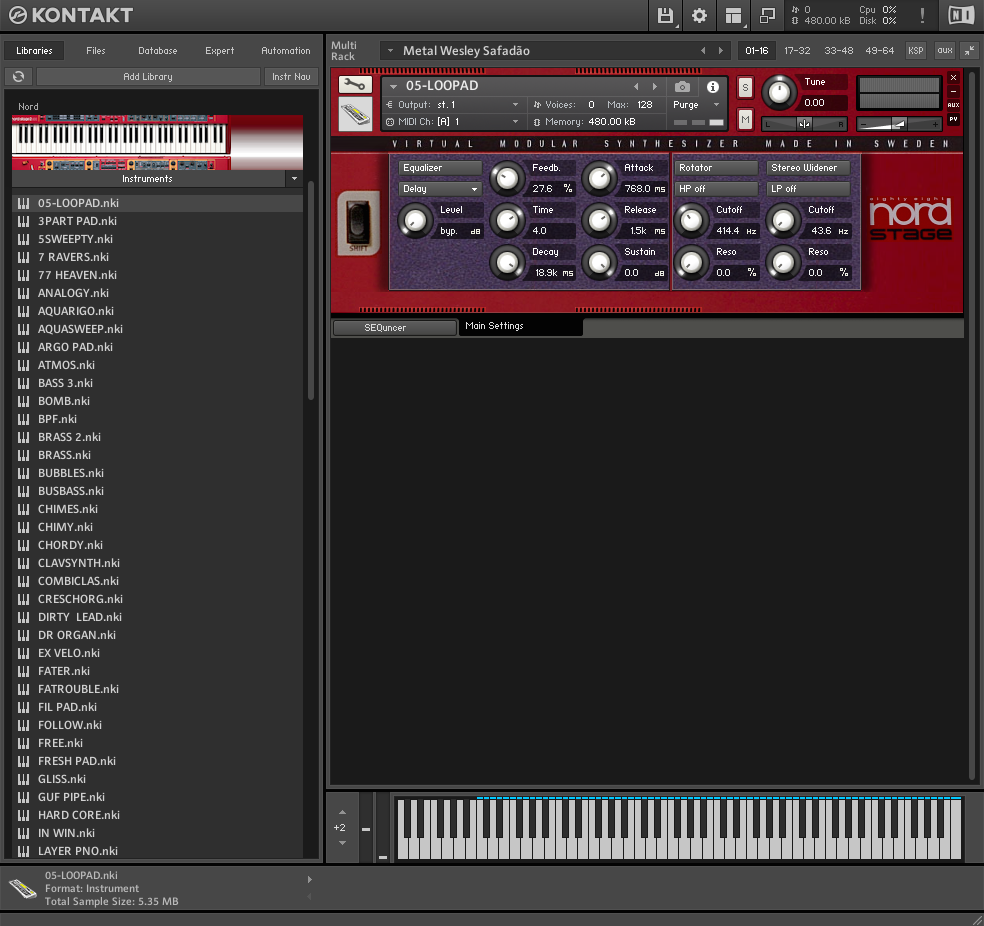Open the Automation tab
Image resolution: width=984 pixels, height=926 pixels.
click(x=286, y=51)
